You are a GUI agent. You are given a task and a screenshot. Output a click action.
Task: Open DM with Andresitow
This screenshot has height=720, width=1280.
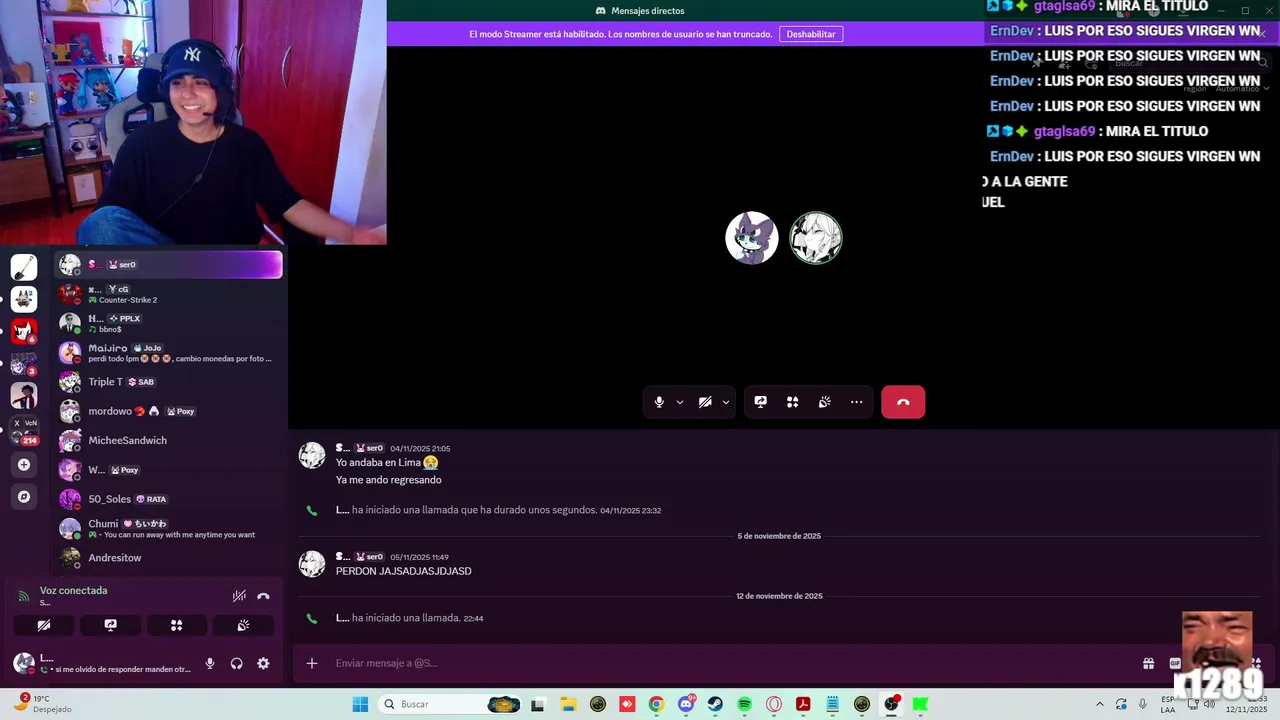(x=168, y=558)
